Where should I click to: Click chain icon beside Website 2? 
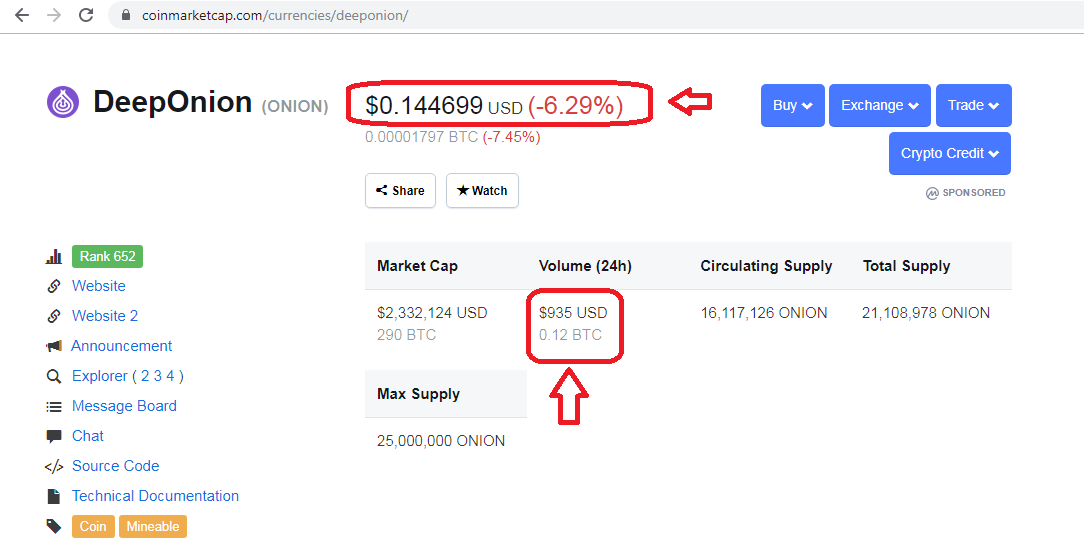pos(54,316)
